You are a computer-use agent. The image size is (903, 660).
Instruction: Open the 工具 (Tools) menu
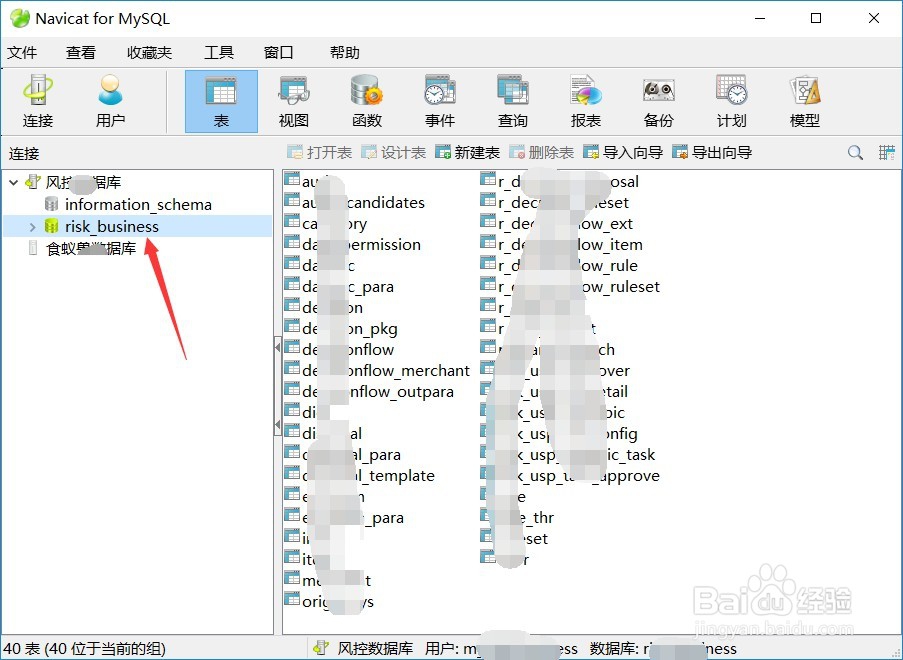219,52
